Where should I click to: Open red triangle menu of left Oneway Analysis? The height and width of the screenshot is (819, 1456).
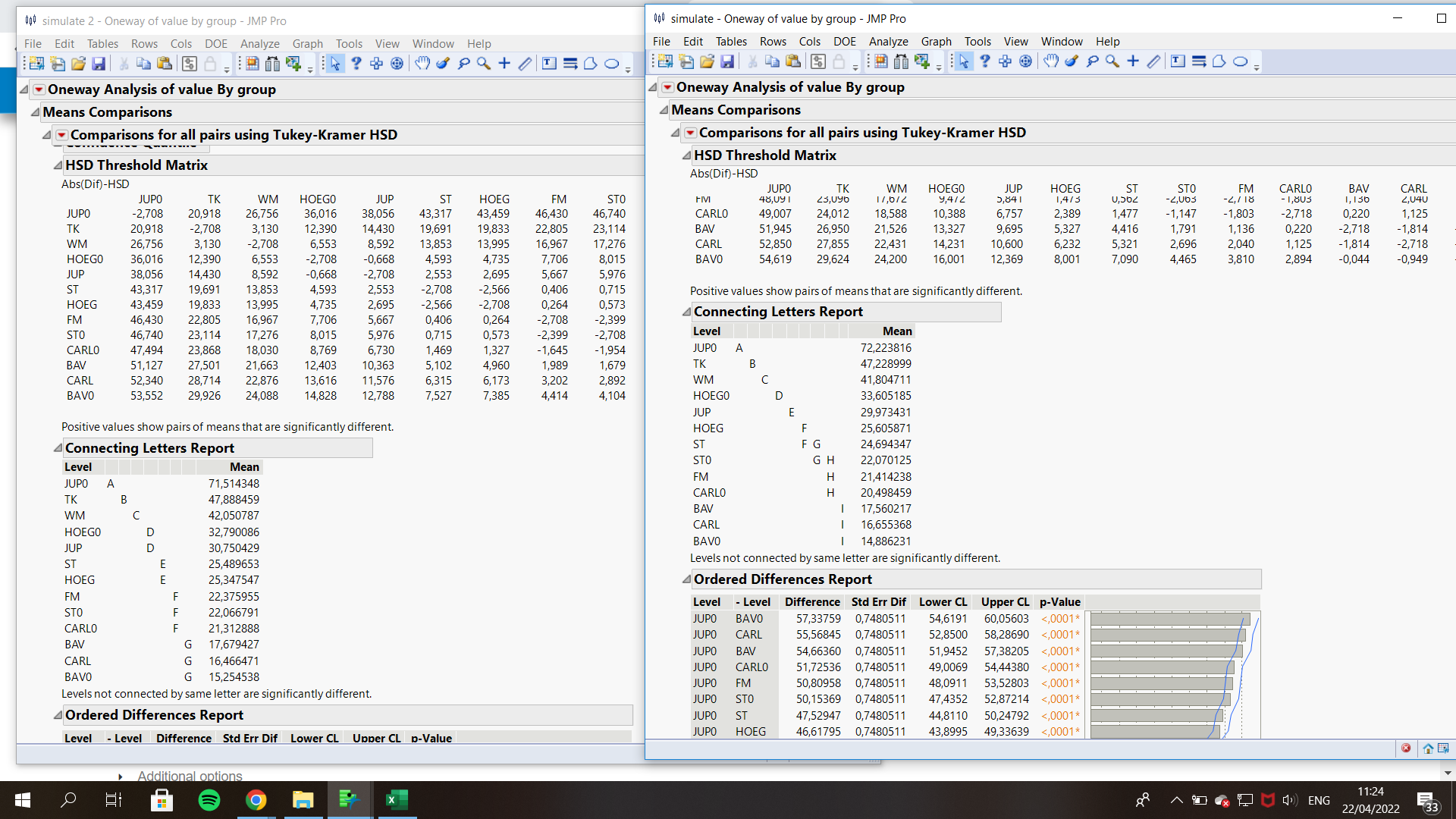pyautogui.click(x=39, y=89)
